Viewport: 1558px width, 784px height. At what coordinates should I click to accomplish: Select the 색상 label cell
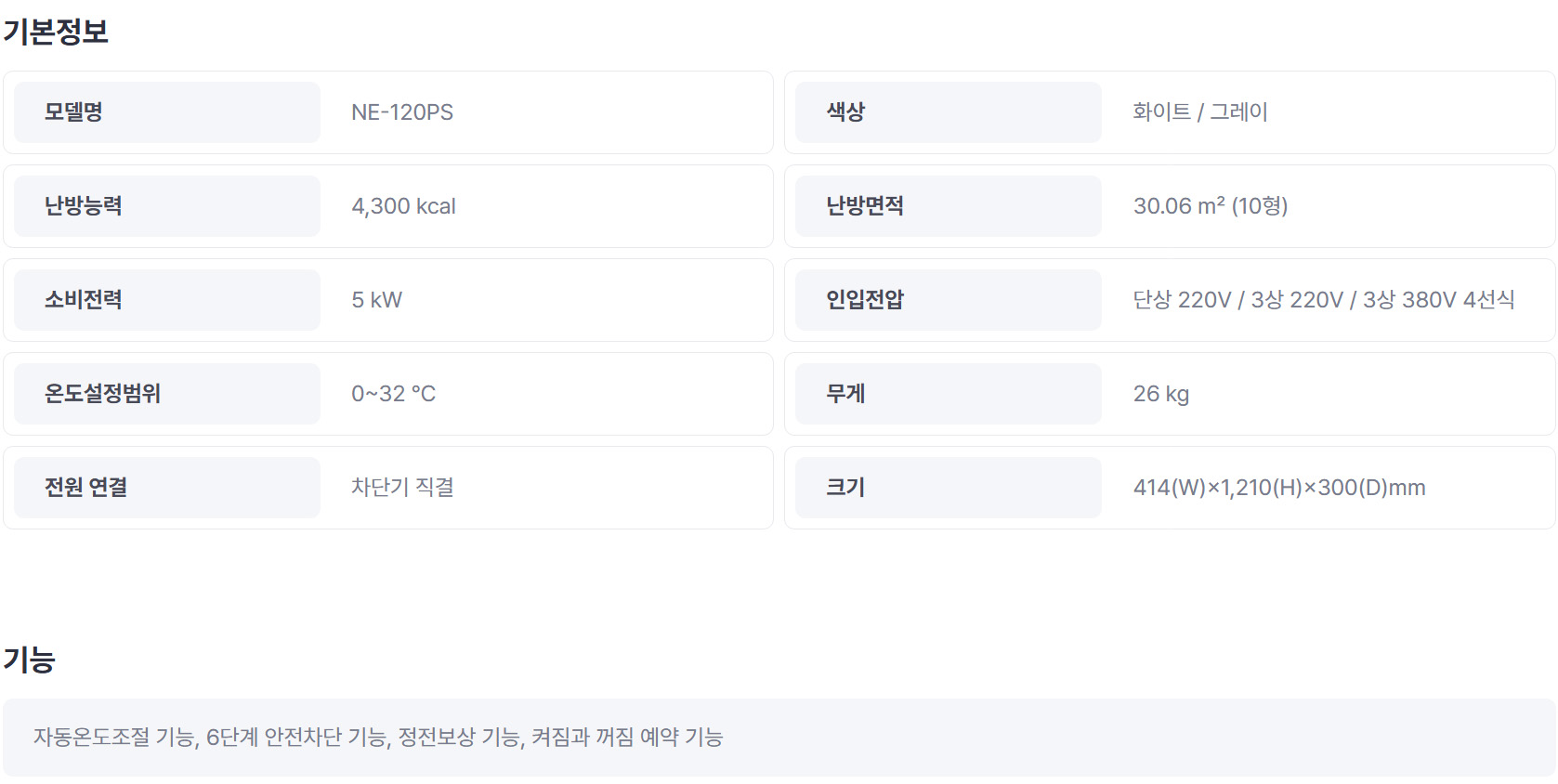949,112
